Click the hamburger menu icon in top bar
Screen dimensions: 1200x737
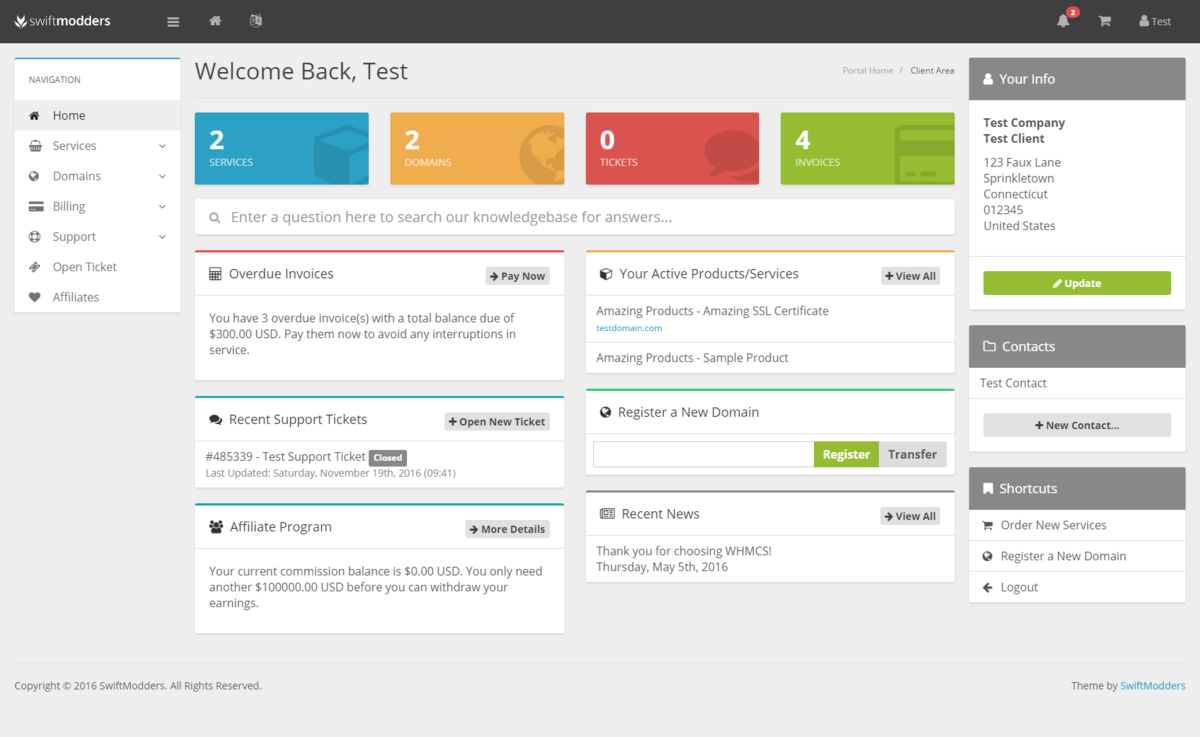click(x=173, y=21)
